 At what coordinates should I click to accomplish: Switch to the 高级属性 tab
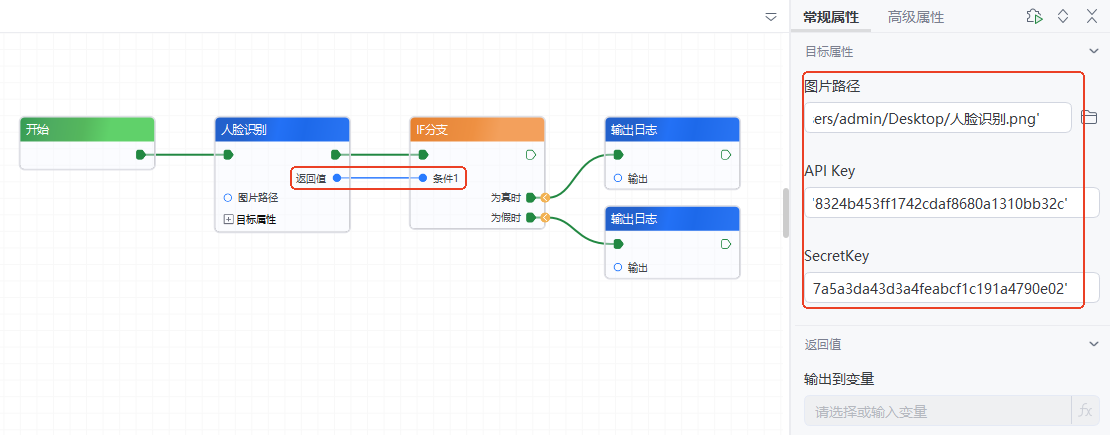coord(916,17)
